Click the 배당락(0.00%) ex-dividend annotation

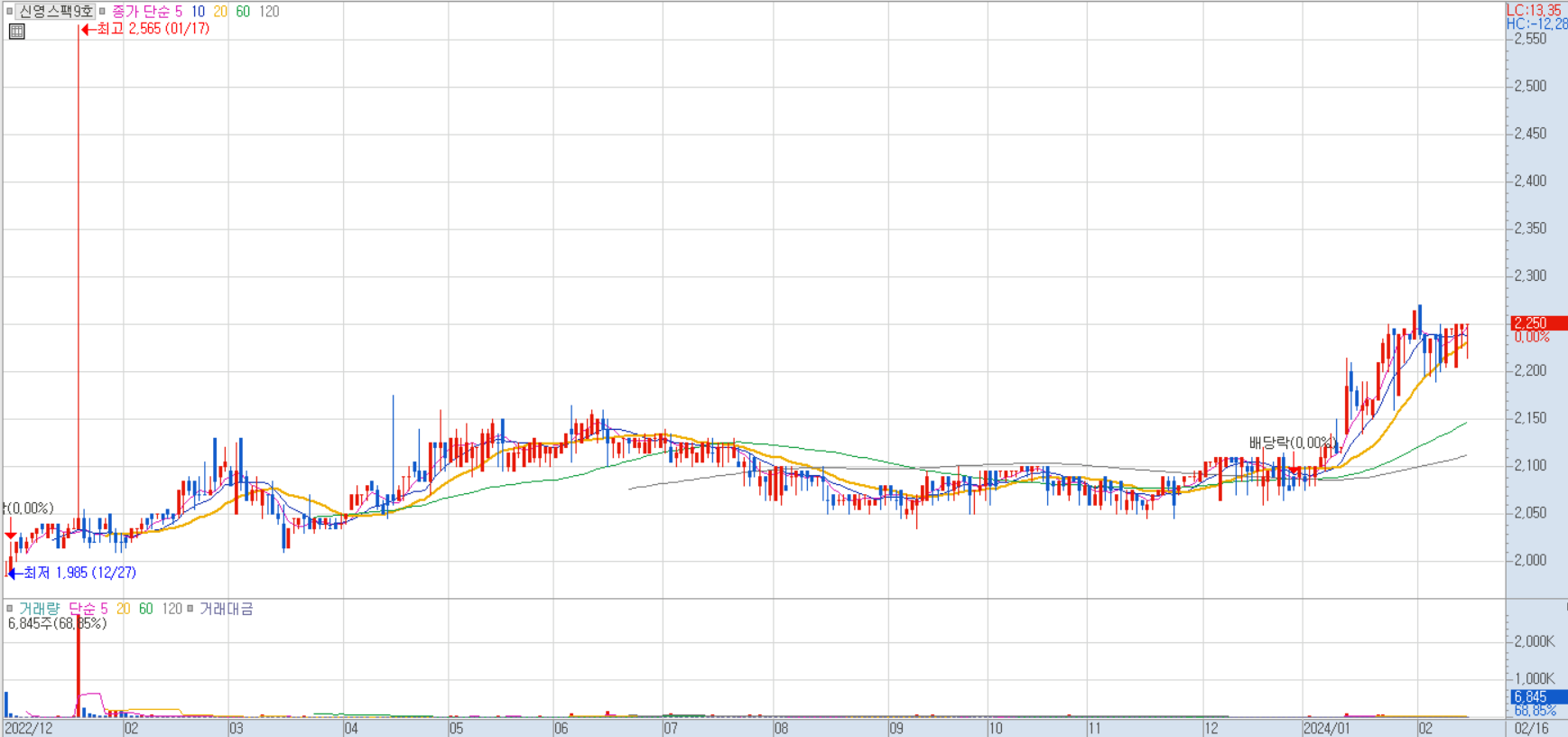(1292, 443)
